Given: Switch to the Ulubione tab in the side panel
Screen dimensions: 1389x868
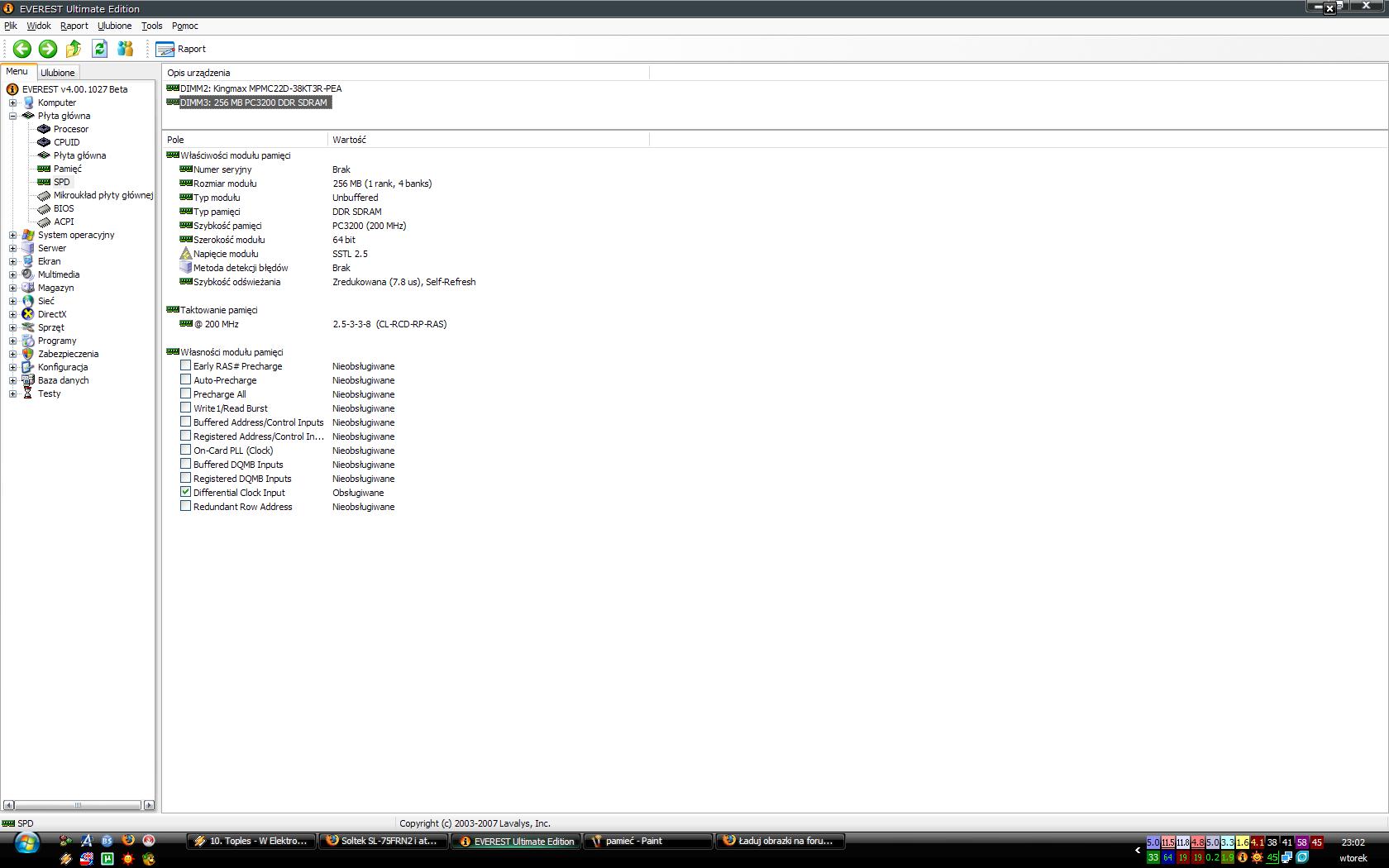Looking at the screenshot, I should [58, 73].
